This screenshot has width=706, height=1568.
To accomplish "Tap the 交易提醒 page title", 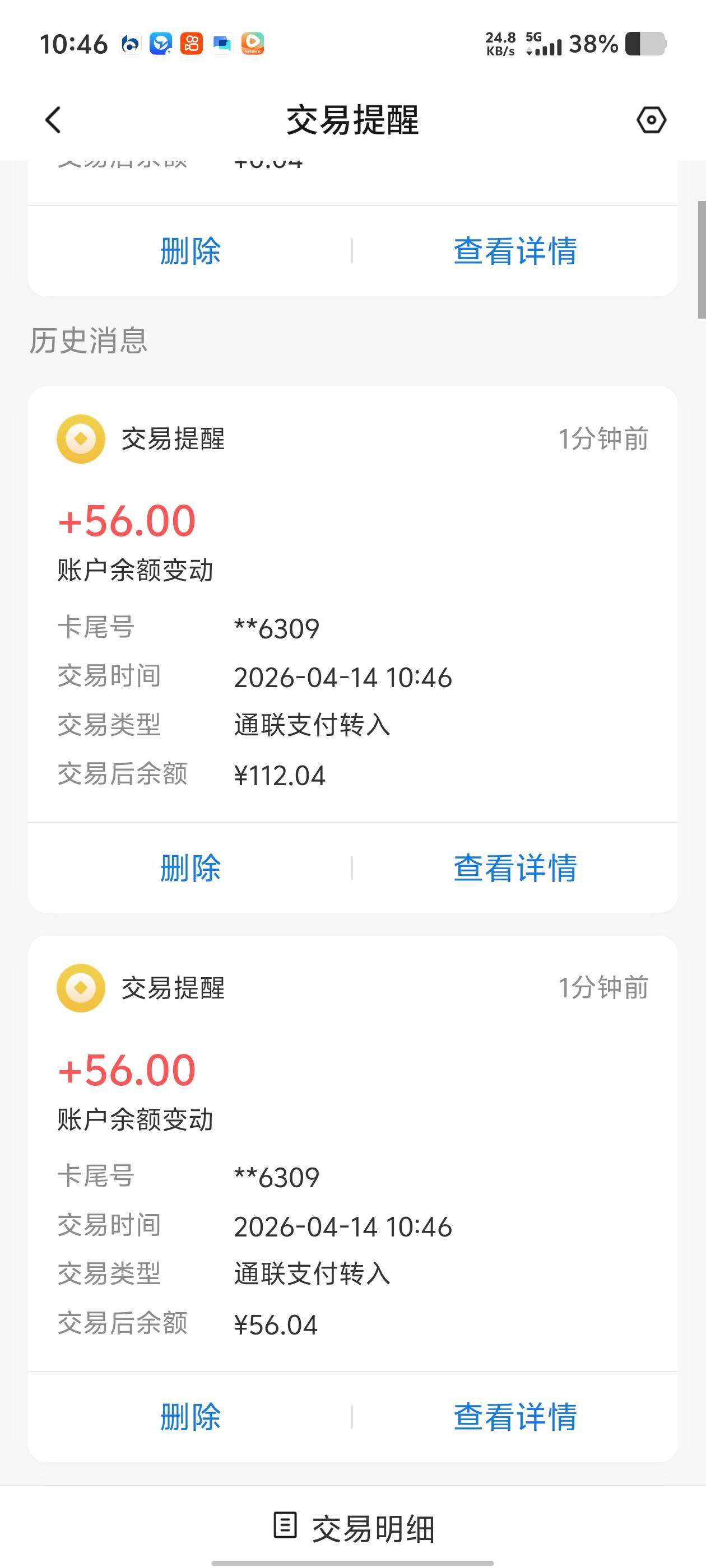I will tap(352, 120).
